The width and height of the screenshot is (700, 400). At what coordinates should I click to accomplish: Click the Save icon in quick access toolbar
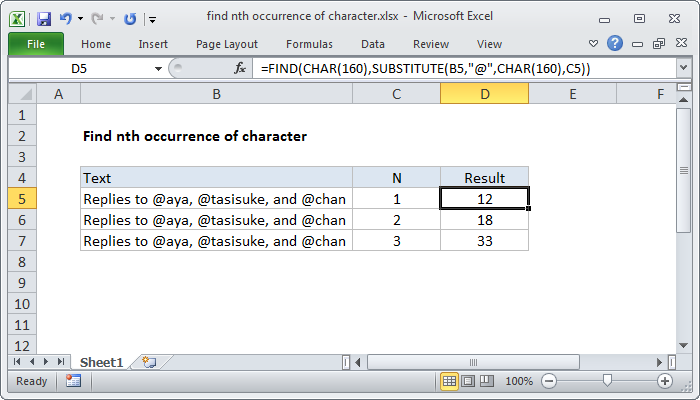click(x=43, y=19)
